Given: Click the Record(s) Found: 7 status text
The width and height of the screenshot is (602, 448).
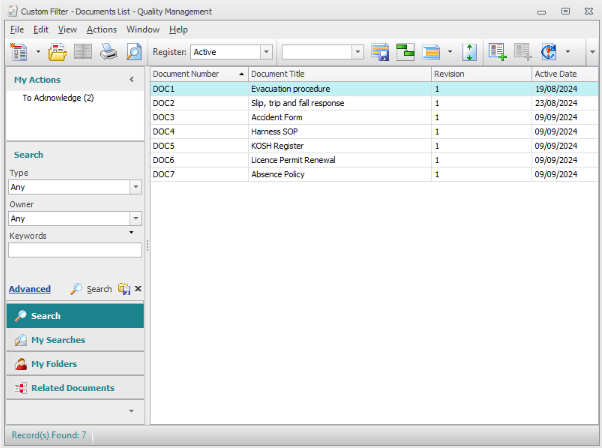Looking at the screenshot, I should (49, 435).
